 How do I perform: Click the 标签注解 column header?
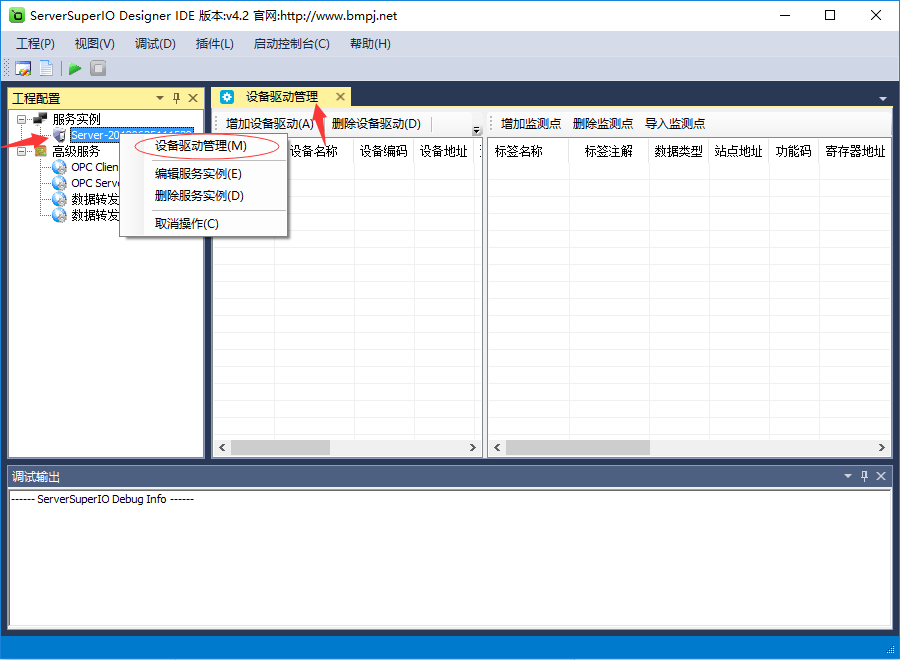609,152
